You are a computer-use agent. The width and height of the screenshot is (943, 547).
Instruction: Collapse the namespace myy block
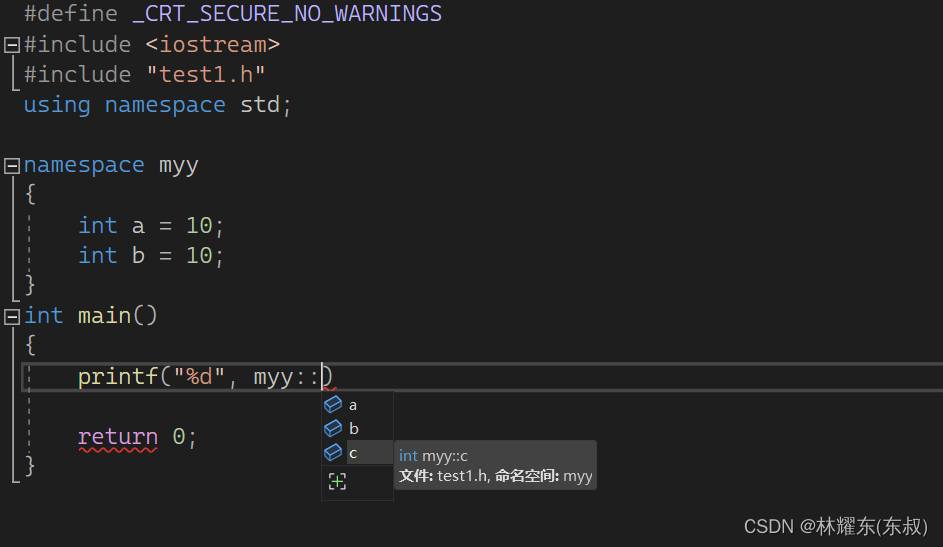point(11,166)
